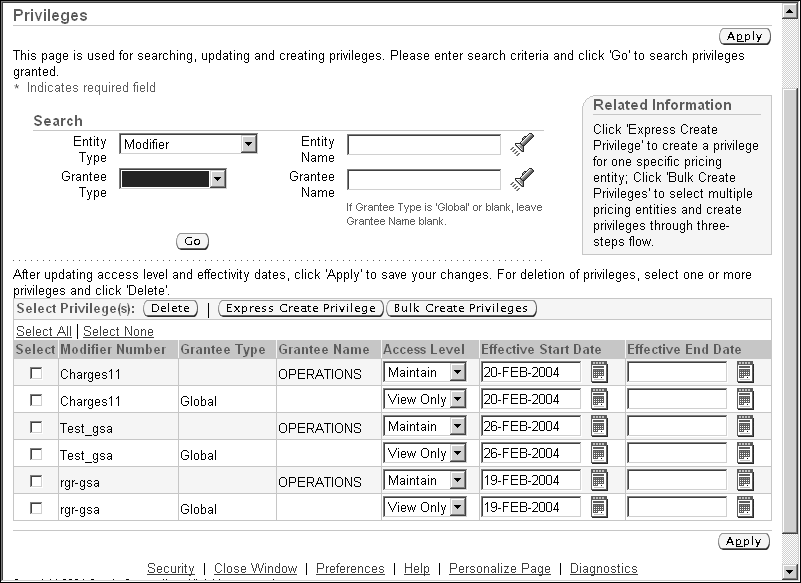The width and height of the screenshot is (801, 583).
Task: Click the Delete privileges button
Action: pyautogui.click(x=171, y=308)
